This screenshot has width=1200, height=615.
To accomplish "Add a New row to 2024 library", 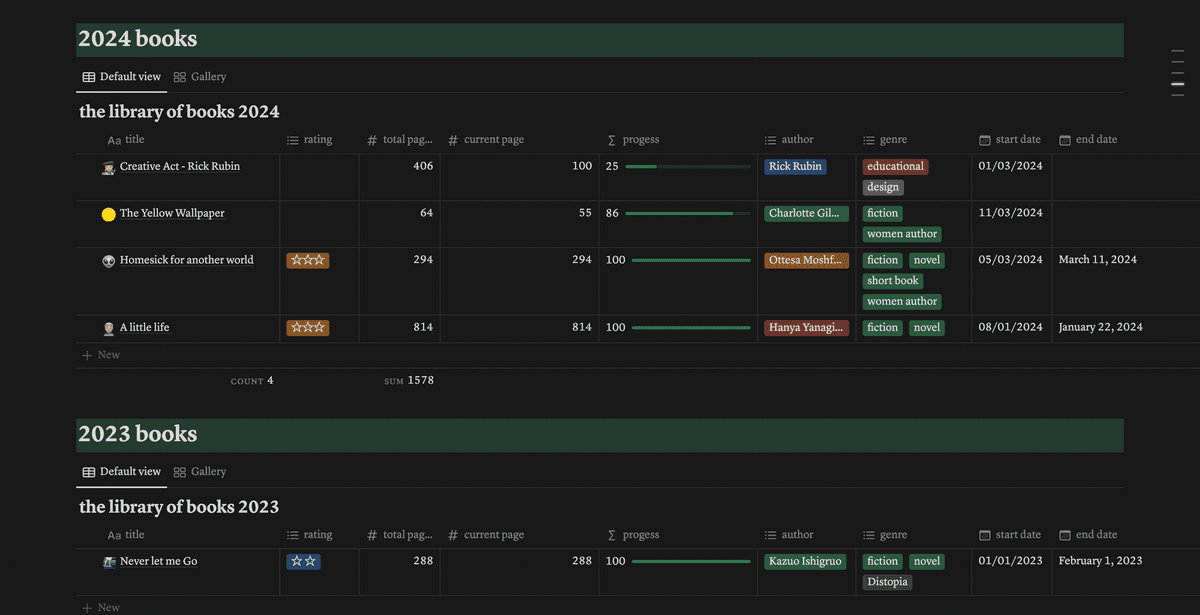I will coord(101,355).
